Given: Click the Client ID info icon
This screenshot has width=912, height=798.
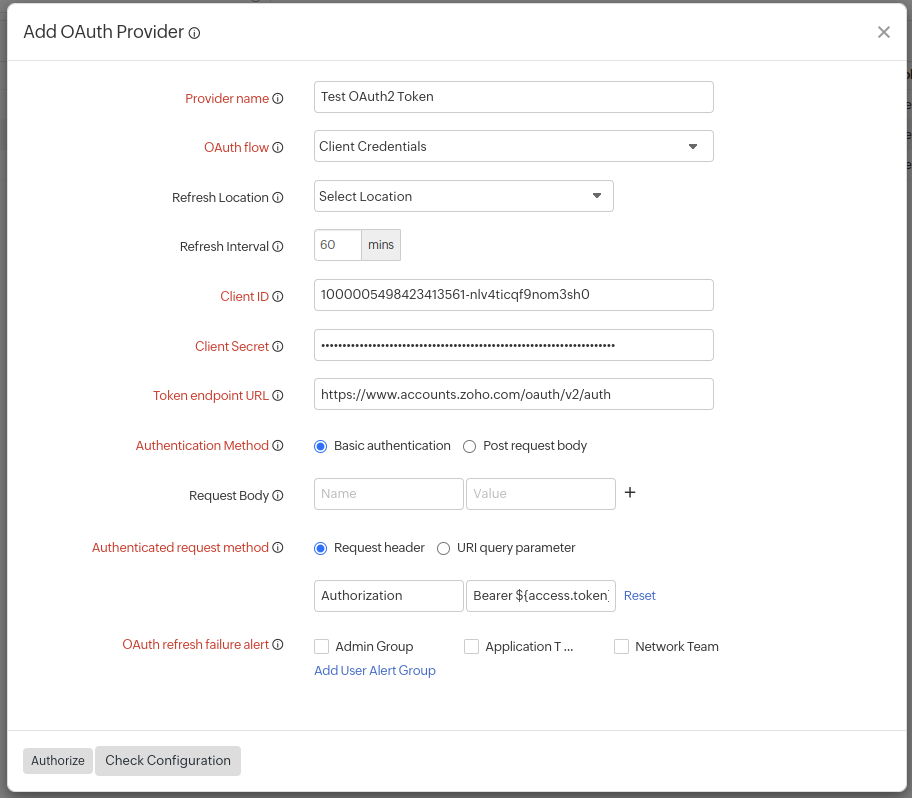Looking at the screenshot, I should tap(278, 296).
